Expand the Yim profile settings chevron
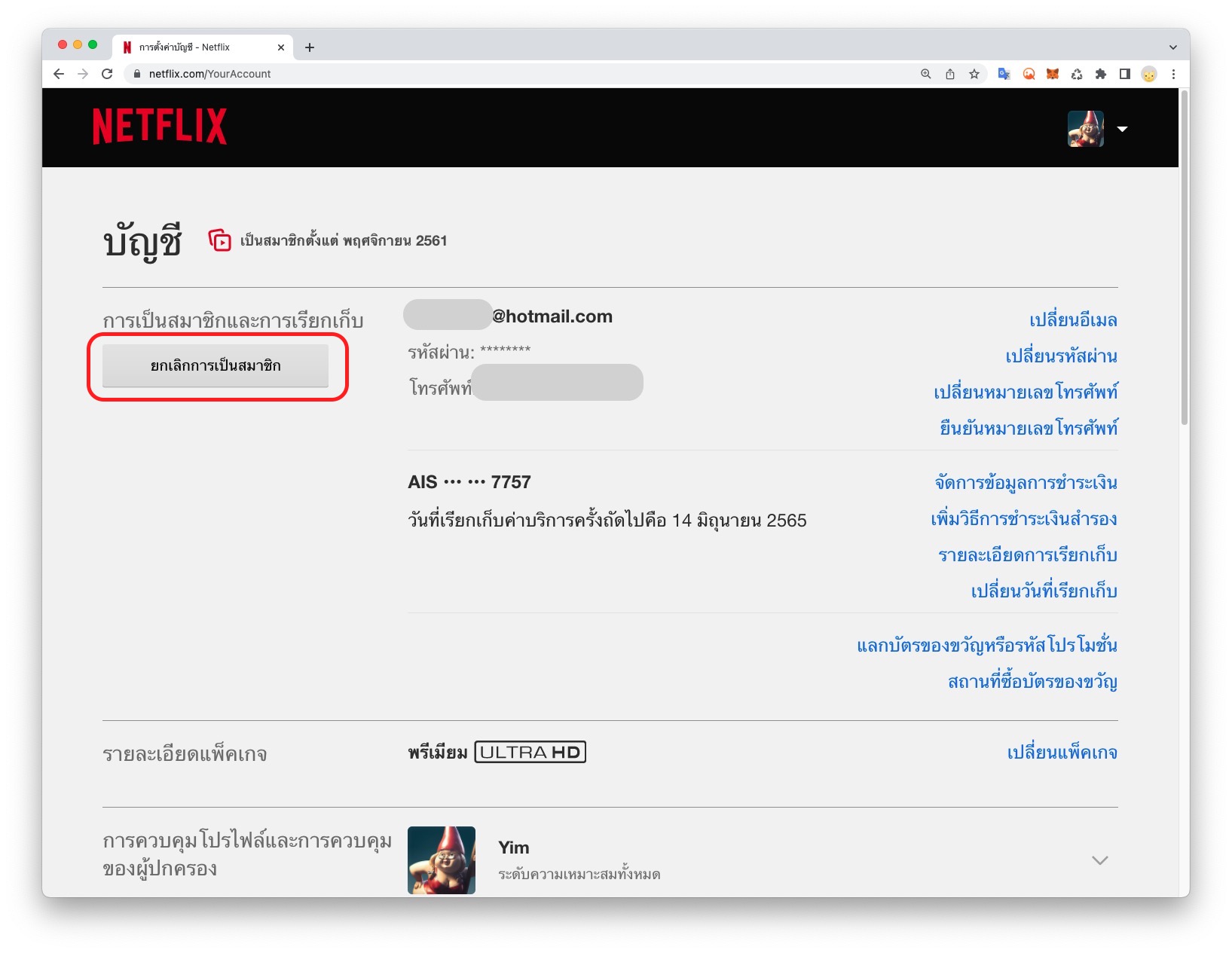 (1099, 860)
